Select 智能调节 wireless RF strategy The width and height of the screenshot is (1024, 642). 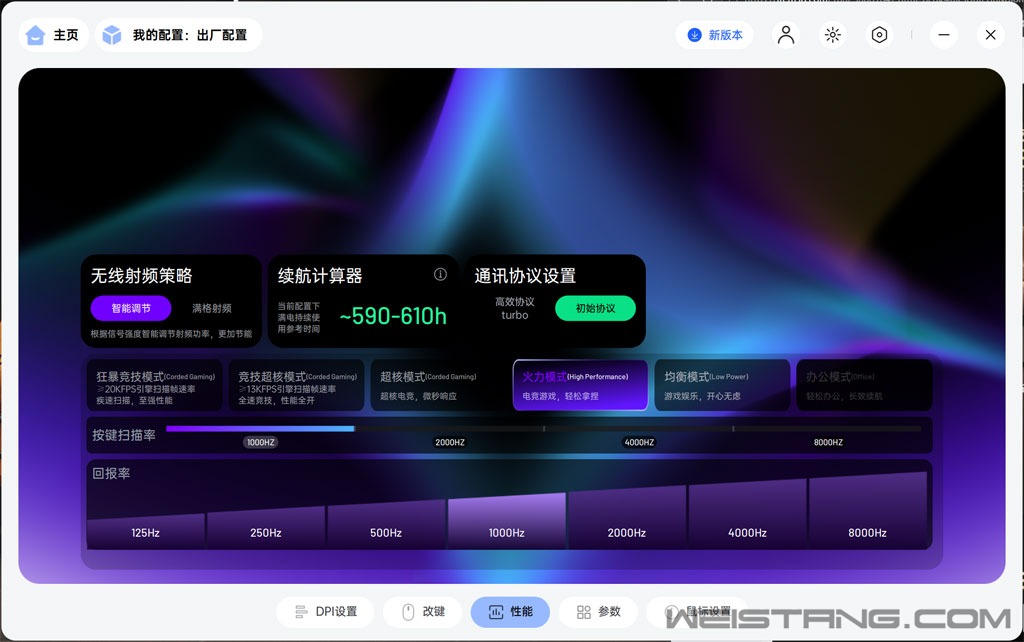click(x=131, y=308)
